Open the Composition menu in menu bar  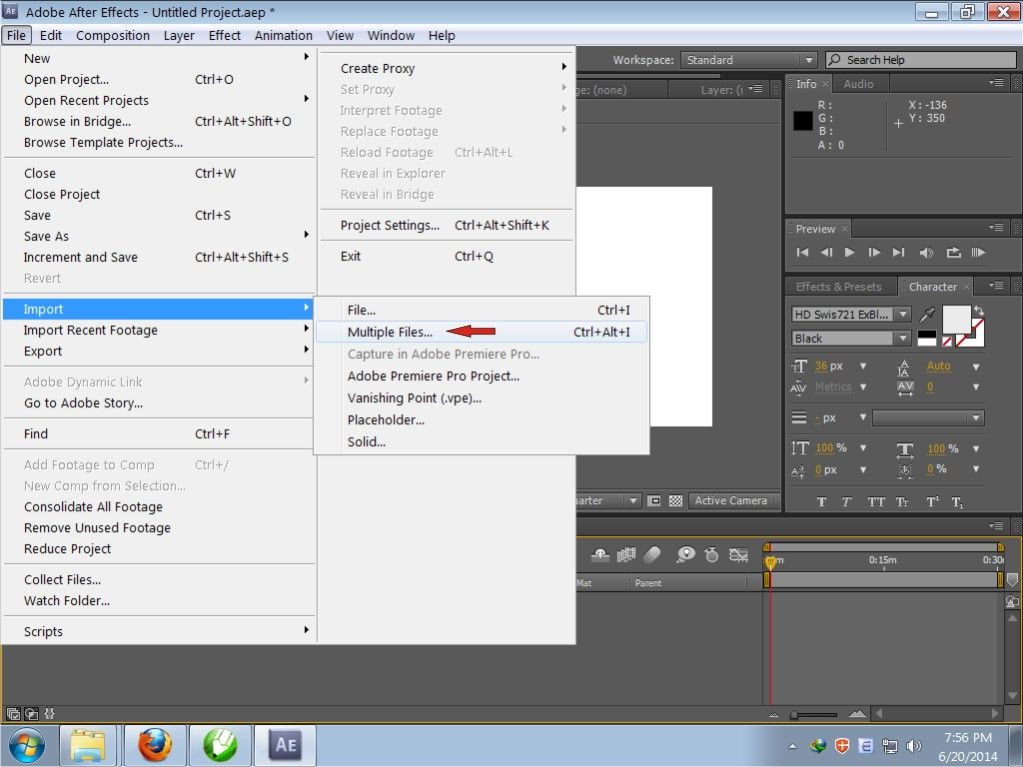click(x=113, y=35)
